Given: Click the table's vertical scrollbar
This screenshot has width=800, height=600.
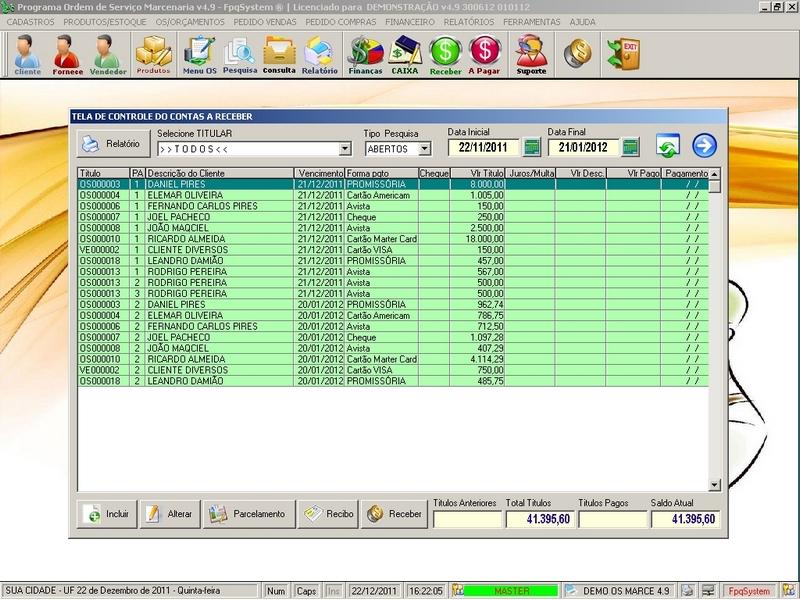Looking at the screenshot, I should point(714,330).
